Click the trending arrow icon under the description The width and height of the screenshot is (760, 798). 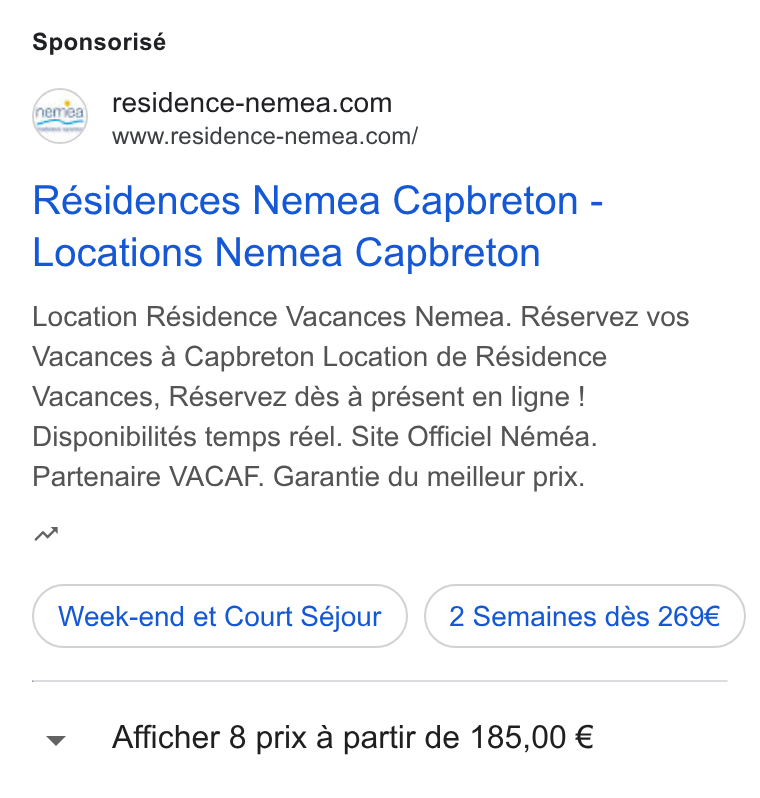[46, 534]
